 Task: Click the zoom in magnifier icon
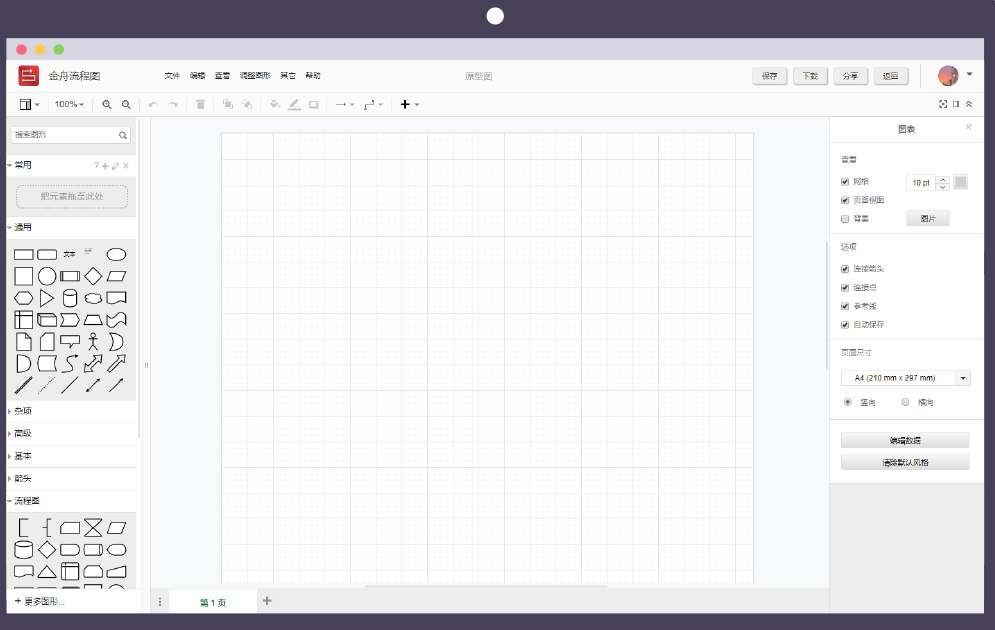point(107,104)
